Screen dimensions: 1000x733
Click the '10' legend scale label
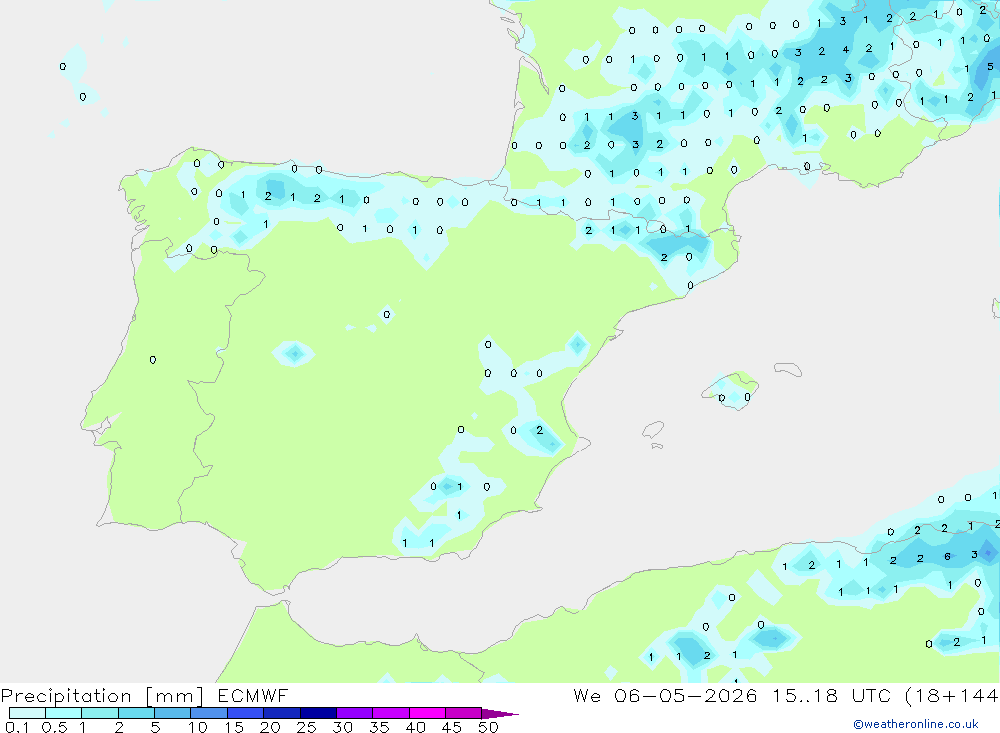(198, 727)
